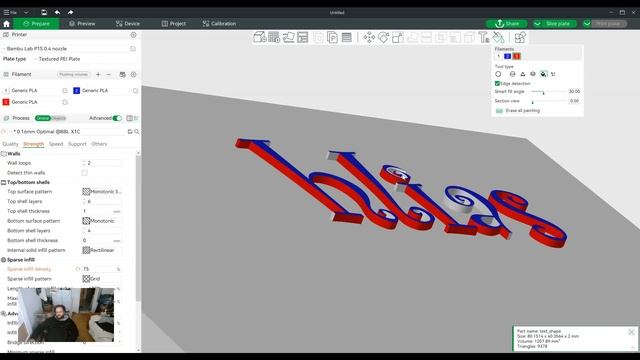
Task: Open the Home screen icon
Action: [x=7, y=24]
